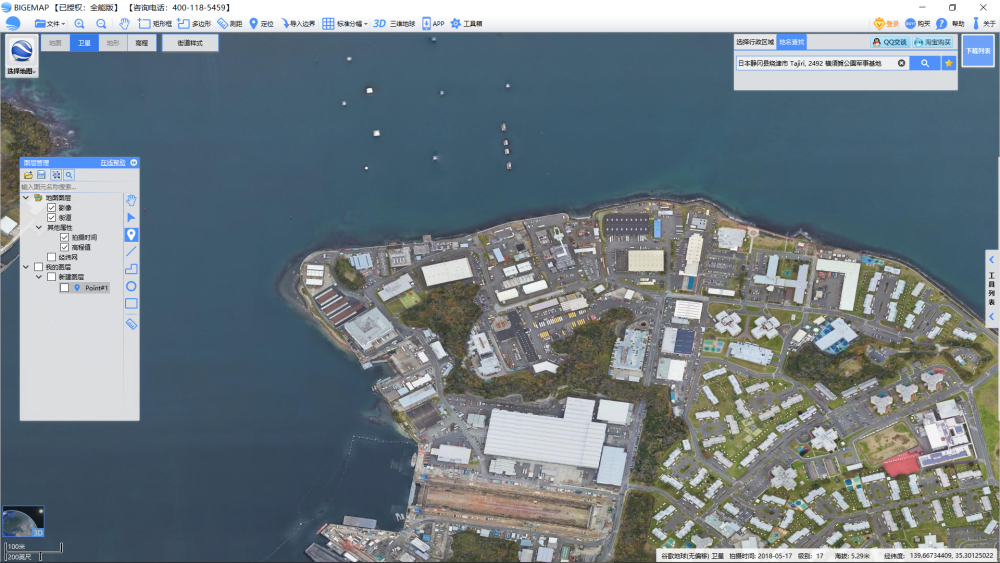Enable the Point#1 layer checkbox
This screenshot has width=1000, height=563.
click(64, 288)
